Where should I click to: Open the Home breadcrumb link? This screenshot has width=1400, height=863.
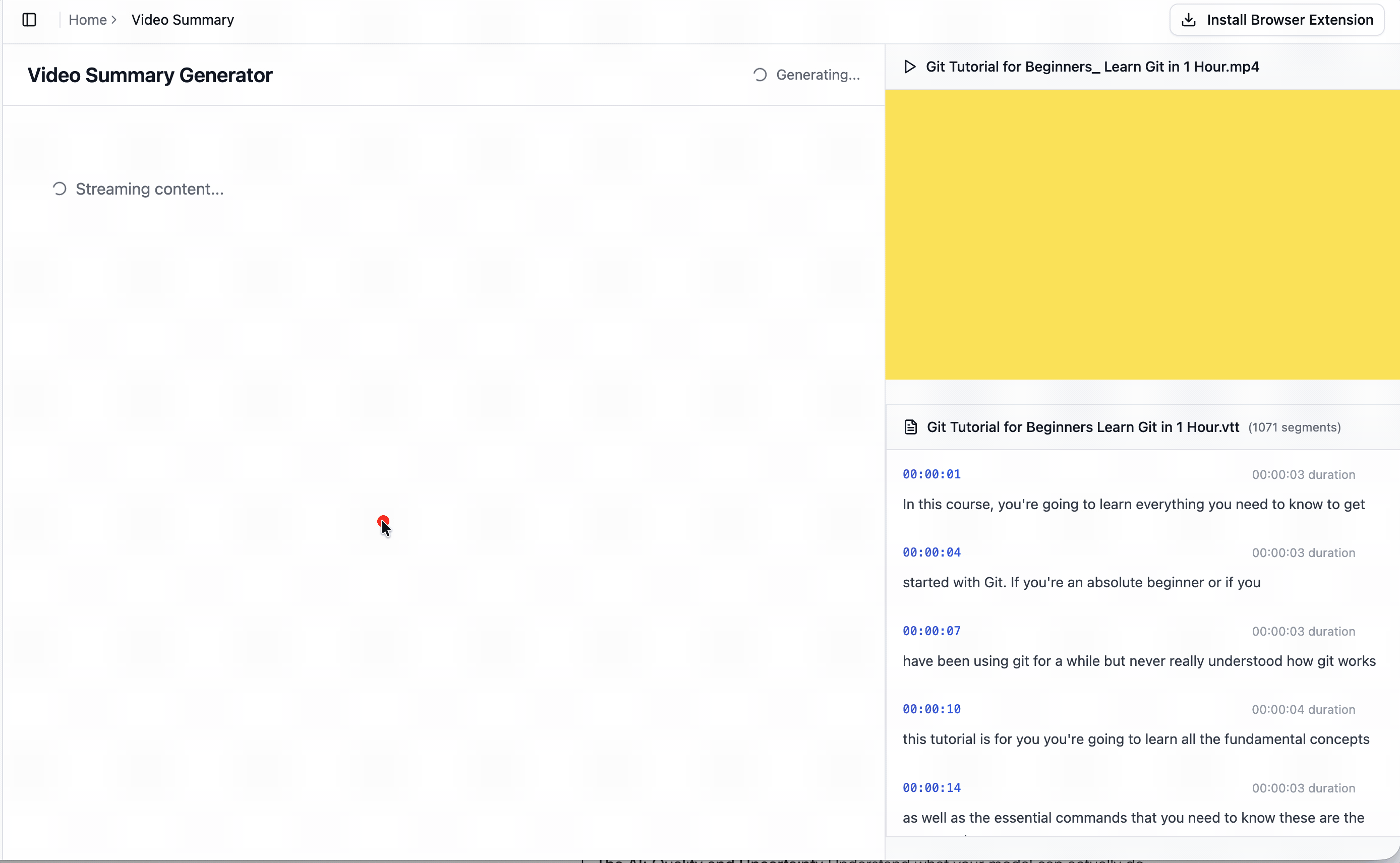pos(87,19)
